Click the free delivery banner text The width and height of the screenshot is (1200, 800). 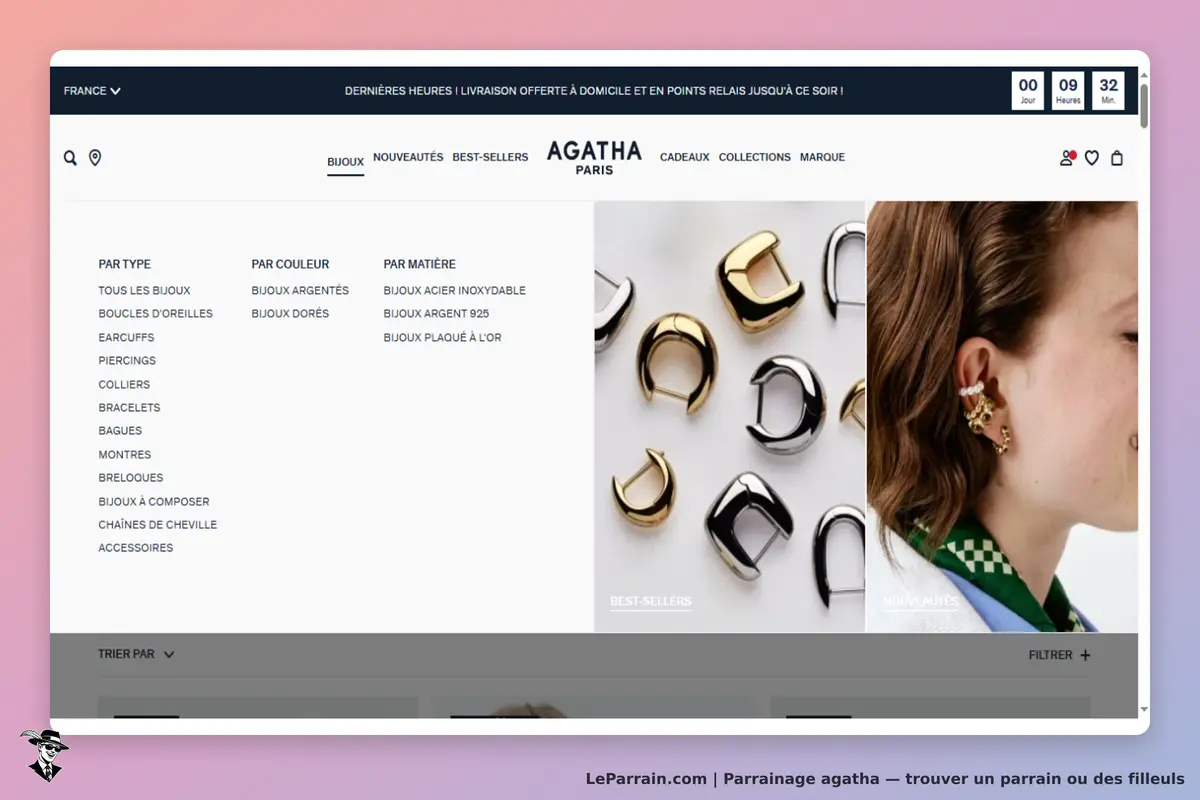(x=594, y=91)
